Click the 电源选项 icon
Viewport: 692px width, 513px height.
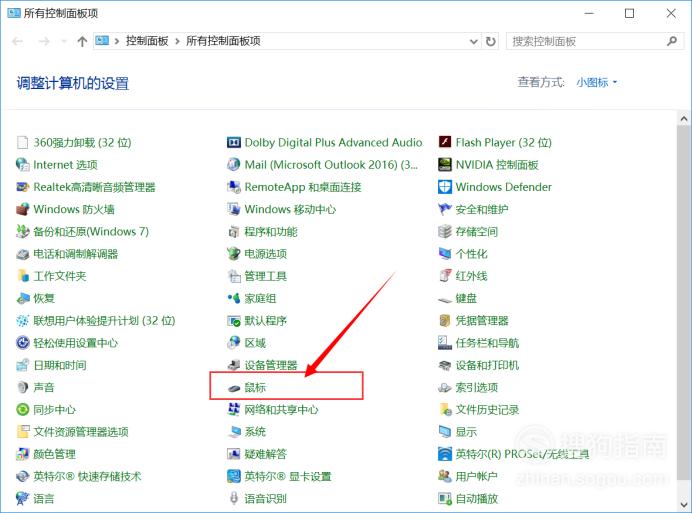[x=233, y=253]
